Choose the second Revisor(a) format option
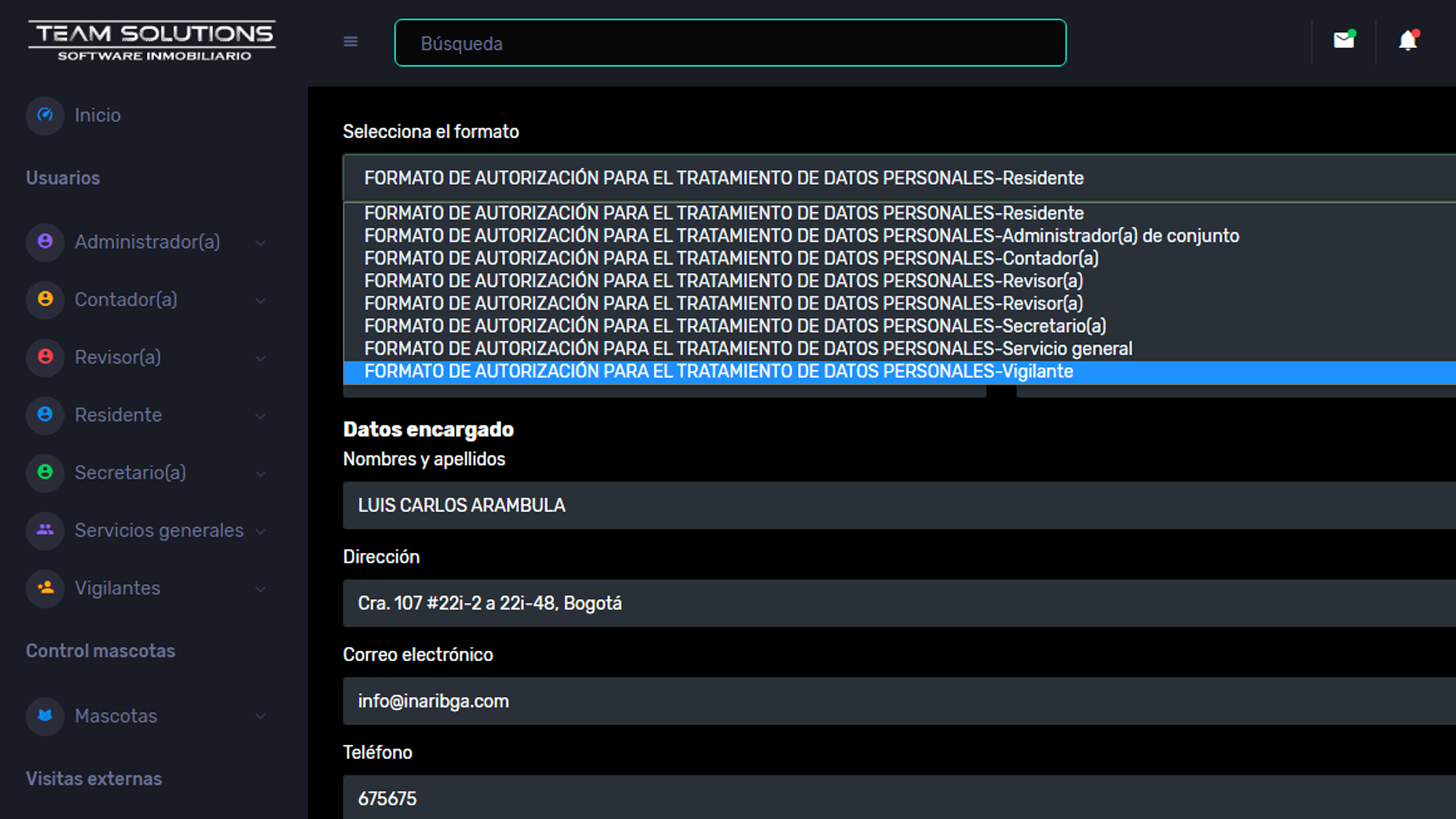1456x819 pixels. pyautogui.click(x=899, y=304)
